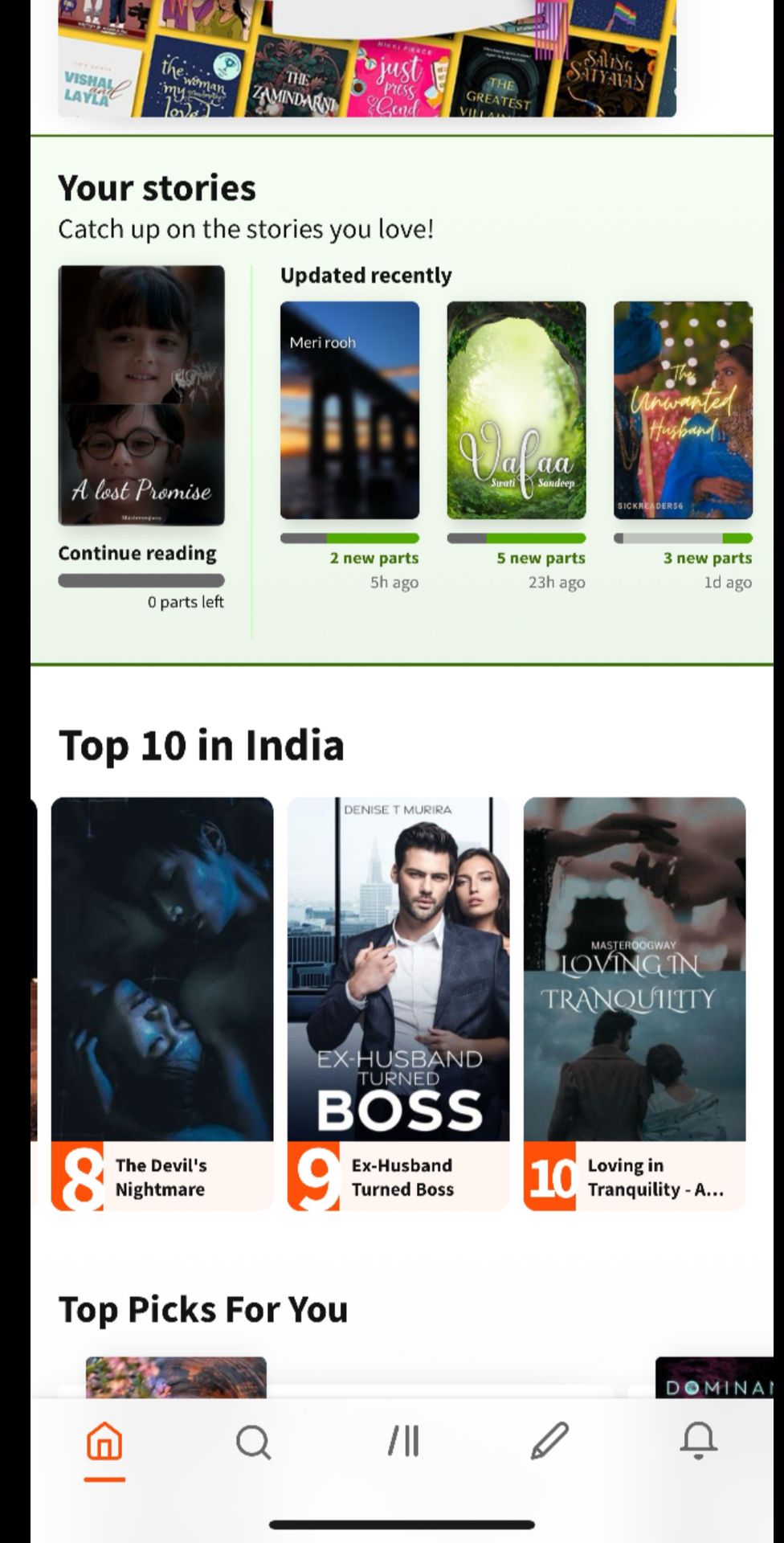Select the Ex-Husband Turned Boss cover
The height and width of the screenshot is (1543, 784).
398,969
